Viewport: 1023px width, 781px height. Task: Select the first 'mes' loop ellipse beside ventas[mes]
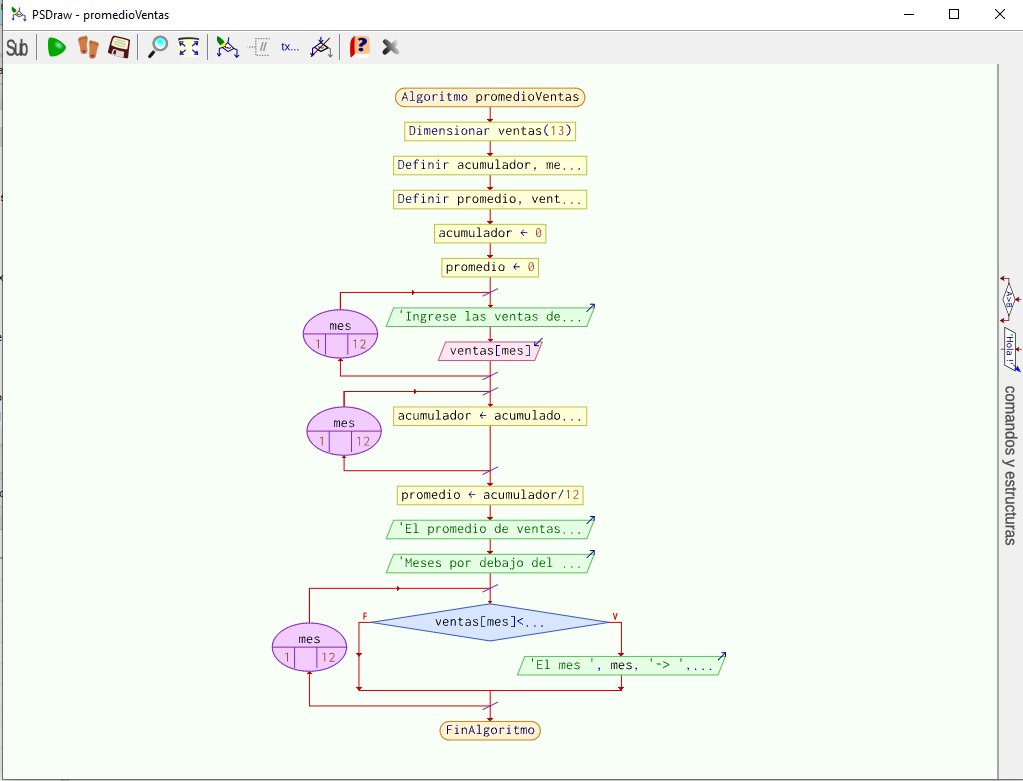pyautogui.click(x=340, y=333)
